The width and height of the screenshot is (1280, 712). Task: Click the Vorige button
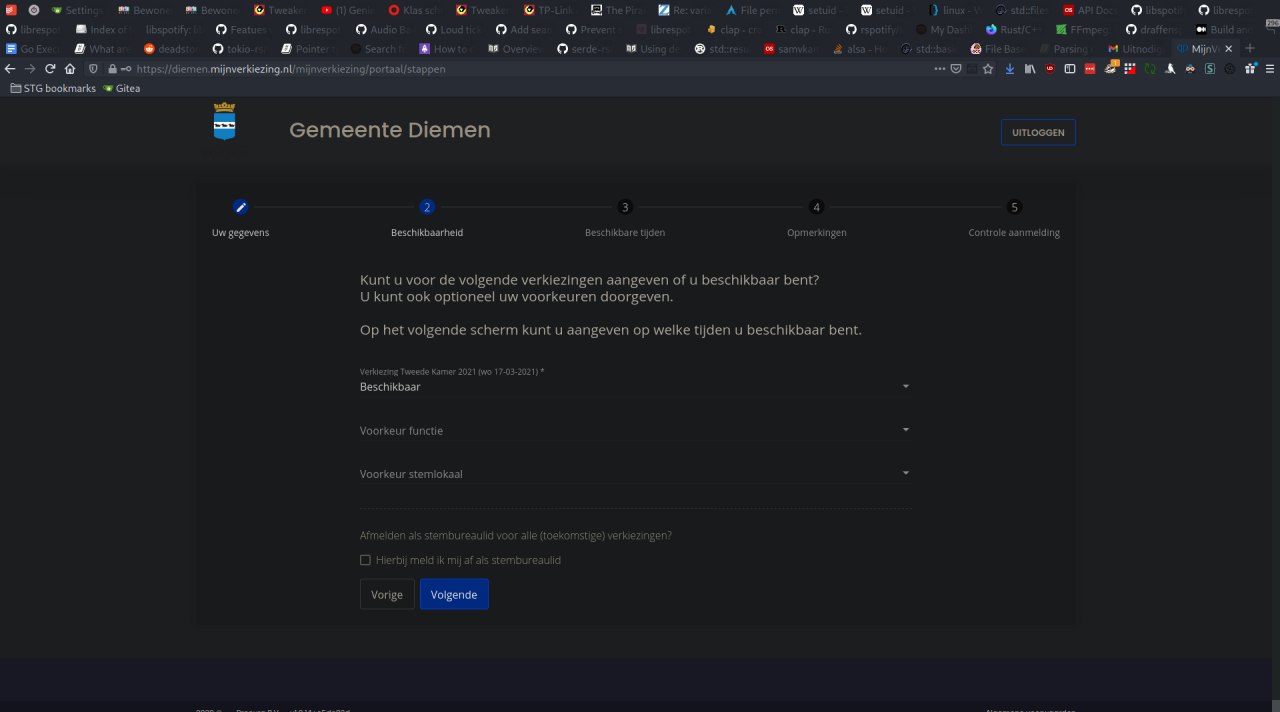point(387,594)
